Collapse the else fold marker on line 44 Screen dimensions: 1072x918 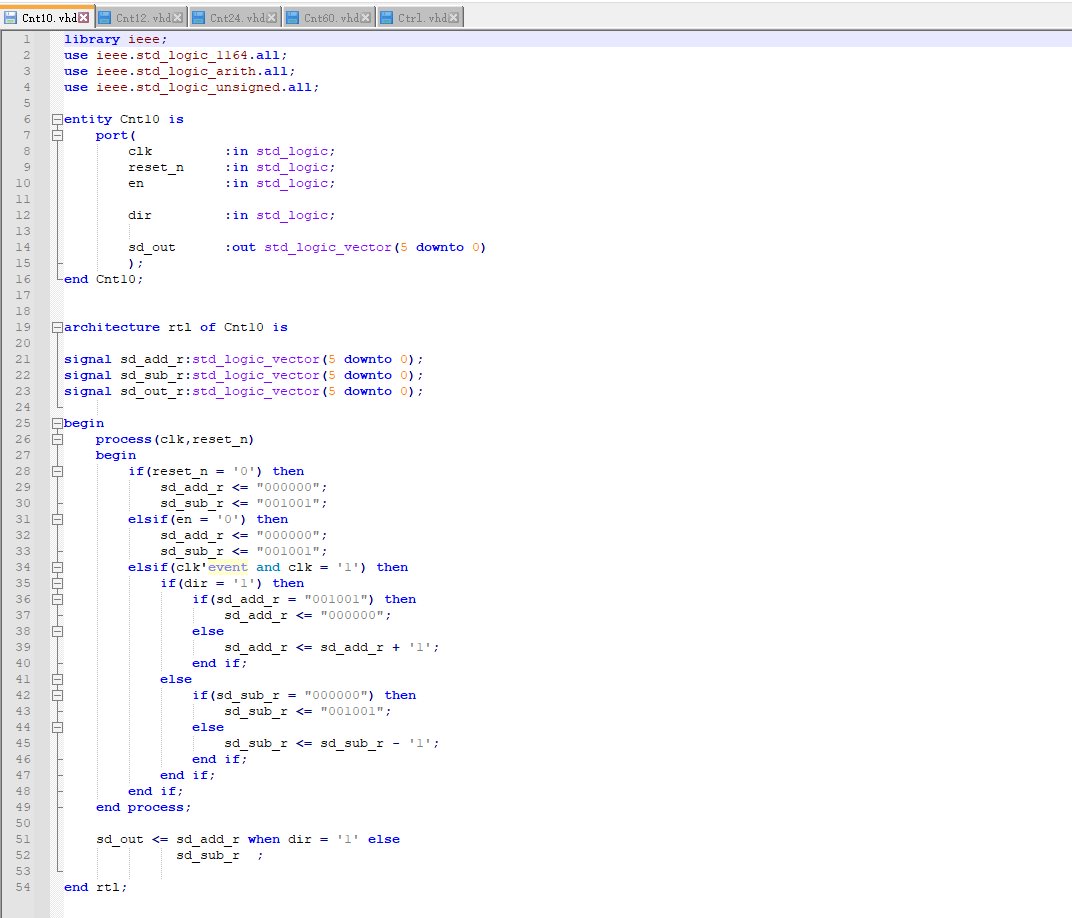[x=57, y=727]
